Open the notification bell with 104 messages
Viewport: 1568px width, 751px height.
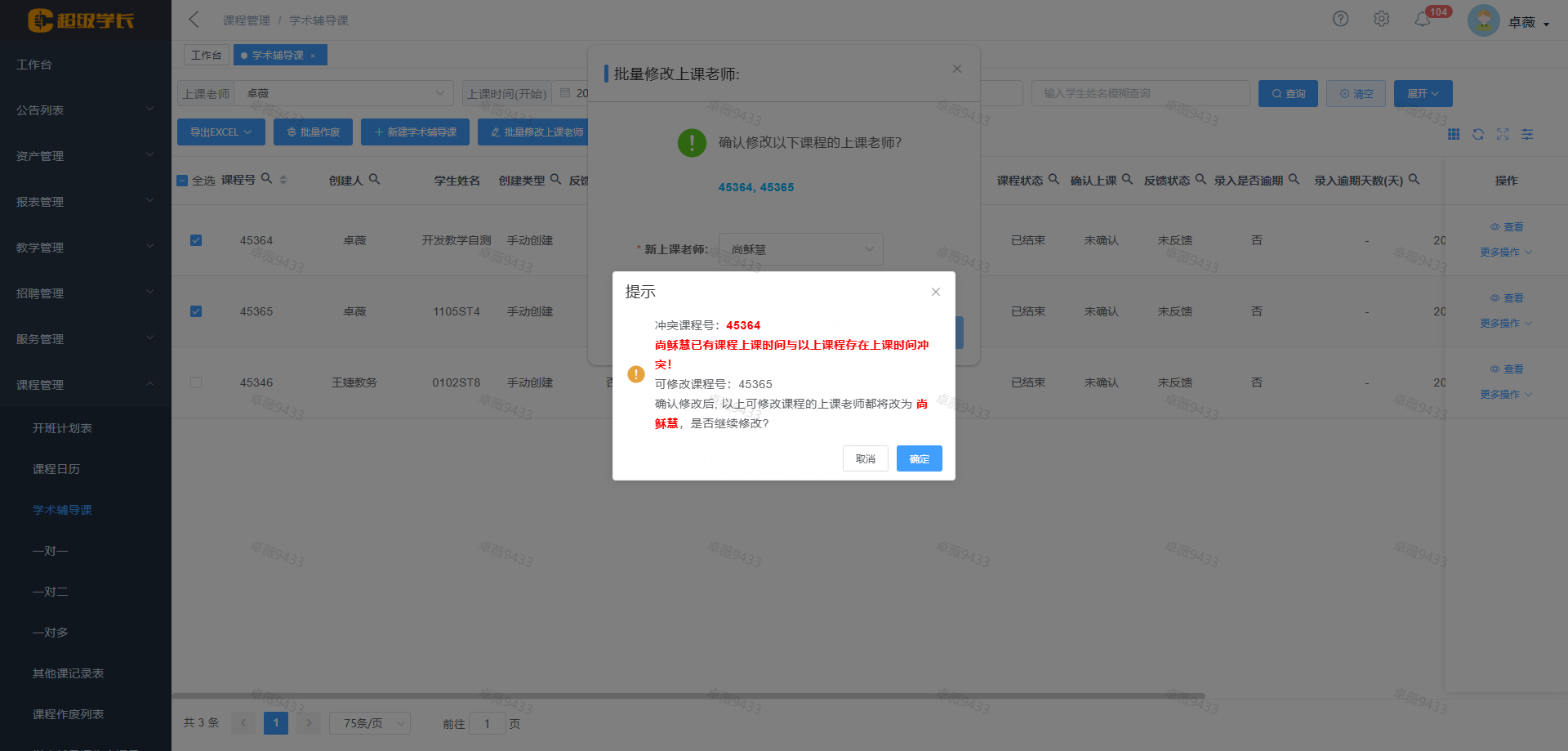click(1423, 19)
